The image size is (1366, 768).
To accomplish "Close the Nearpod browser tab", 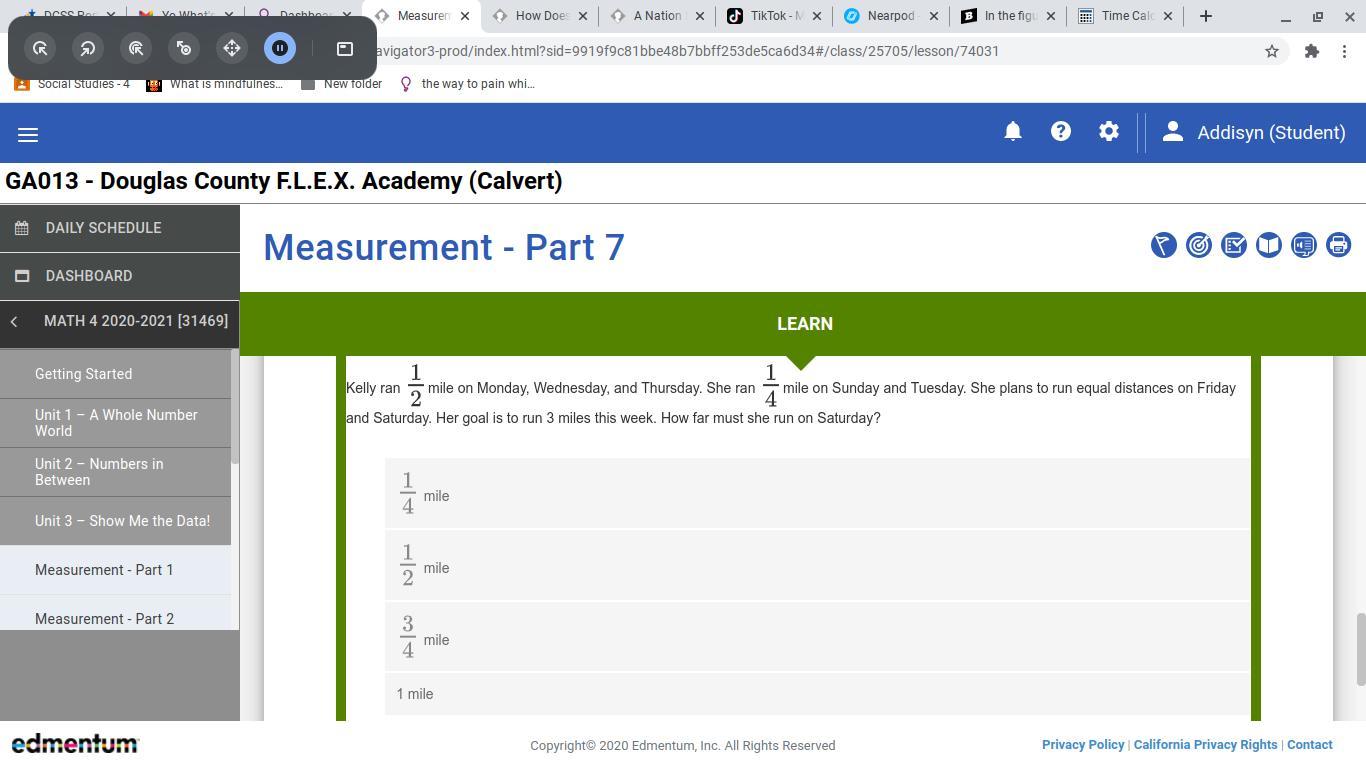I will point(934,16).
